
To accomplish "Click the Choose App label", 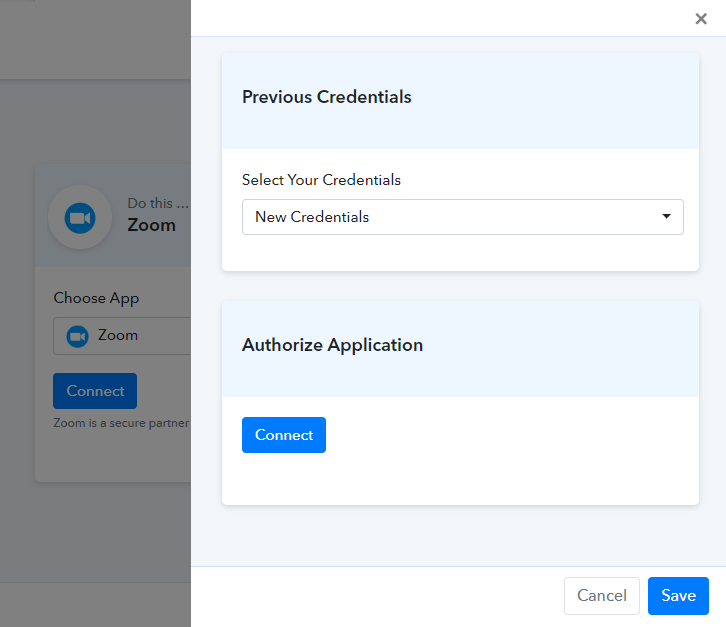I will pyautogui.click(x=96, y=298).
